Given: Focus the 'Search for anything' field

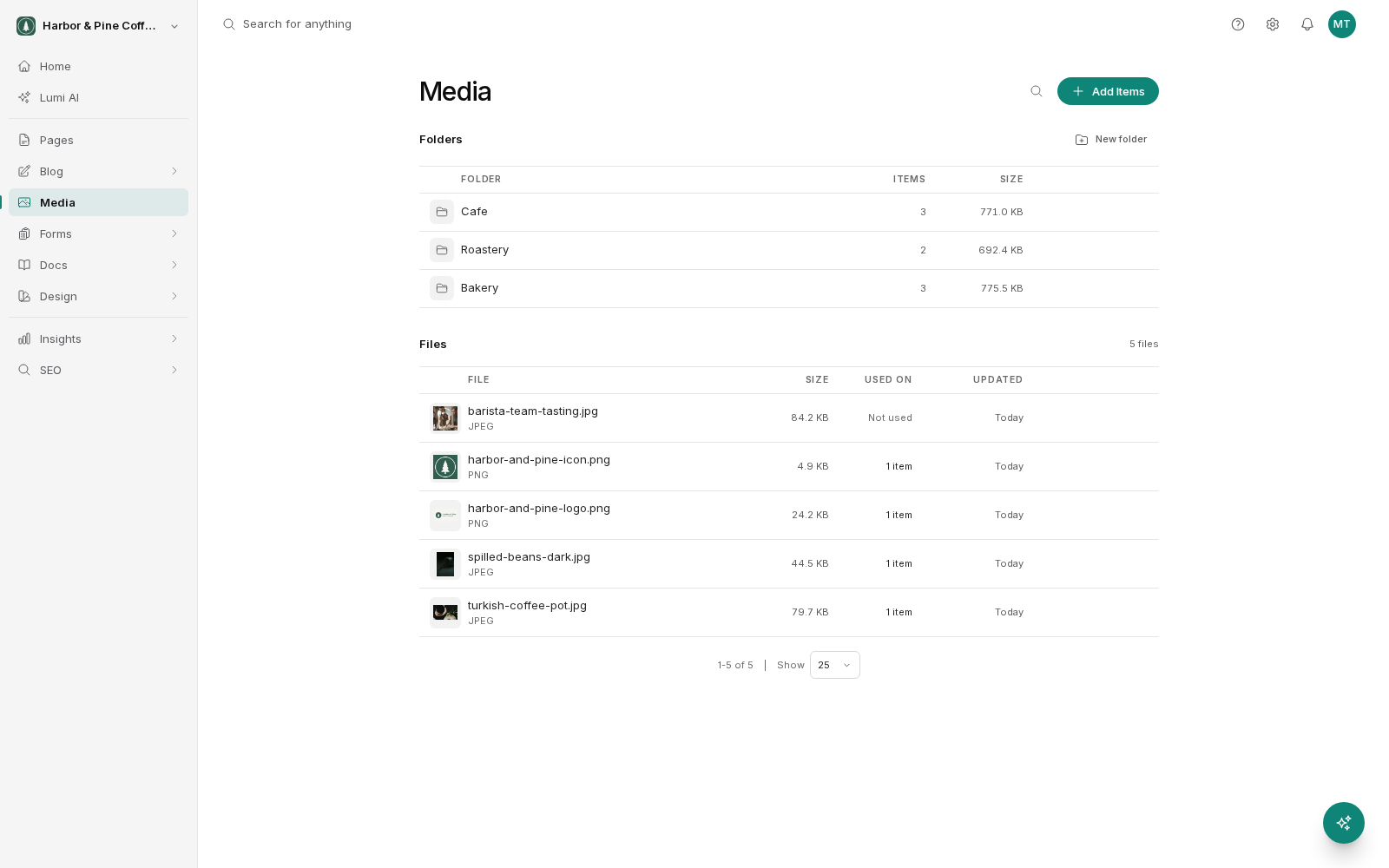Looking at the screenshot, I should pyautogui.click(x=297, y=24).
